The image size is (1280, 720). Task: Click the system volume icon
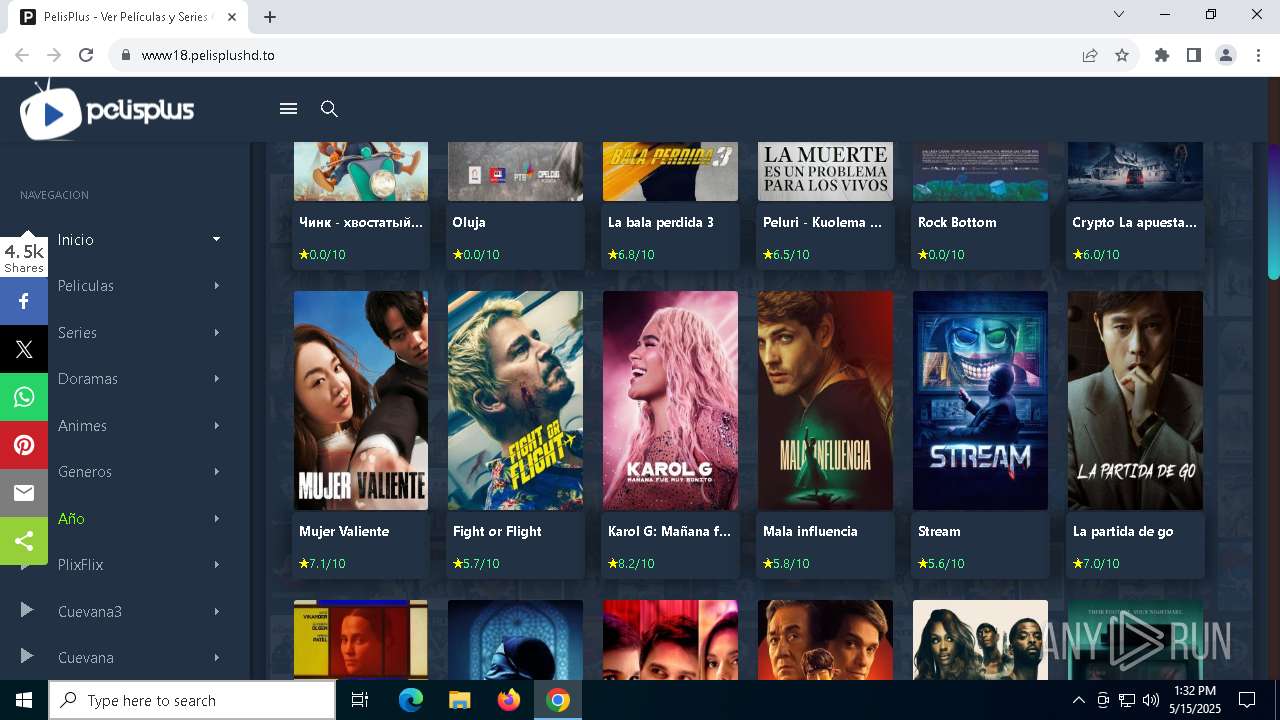(x=1151, y=700)
